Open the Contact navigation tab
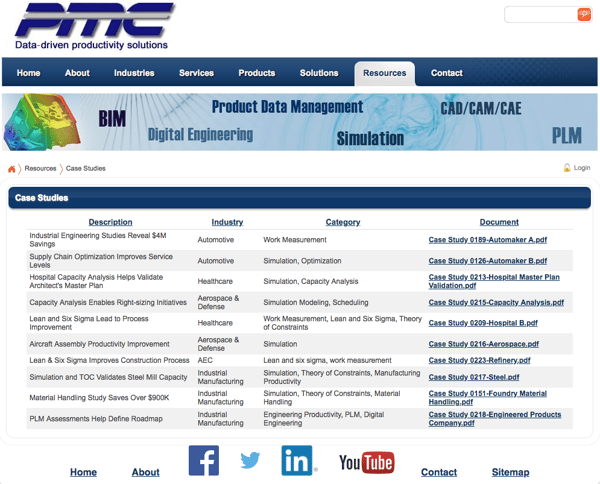 447,73
